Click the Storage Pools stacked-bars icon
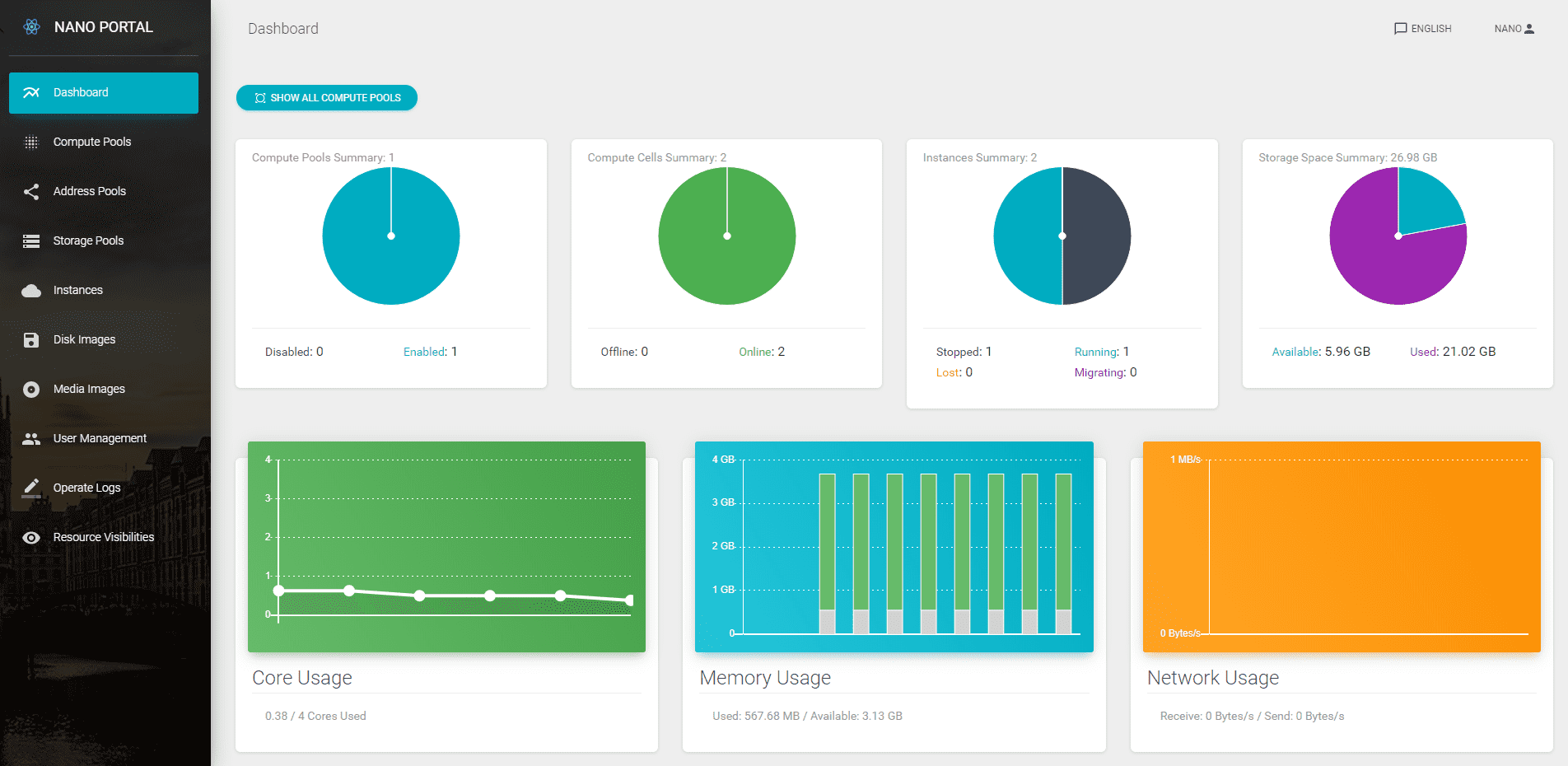1568x766 pixels. pyautogui.click(x=31, y=241)
